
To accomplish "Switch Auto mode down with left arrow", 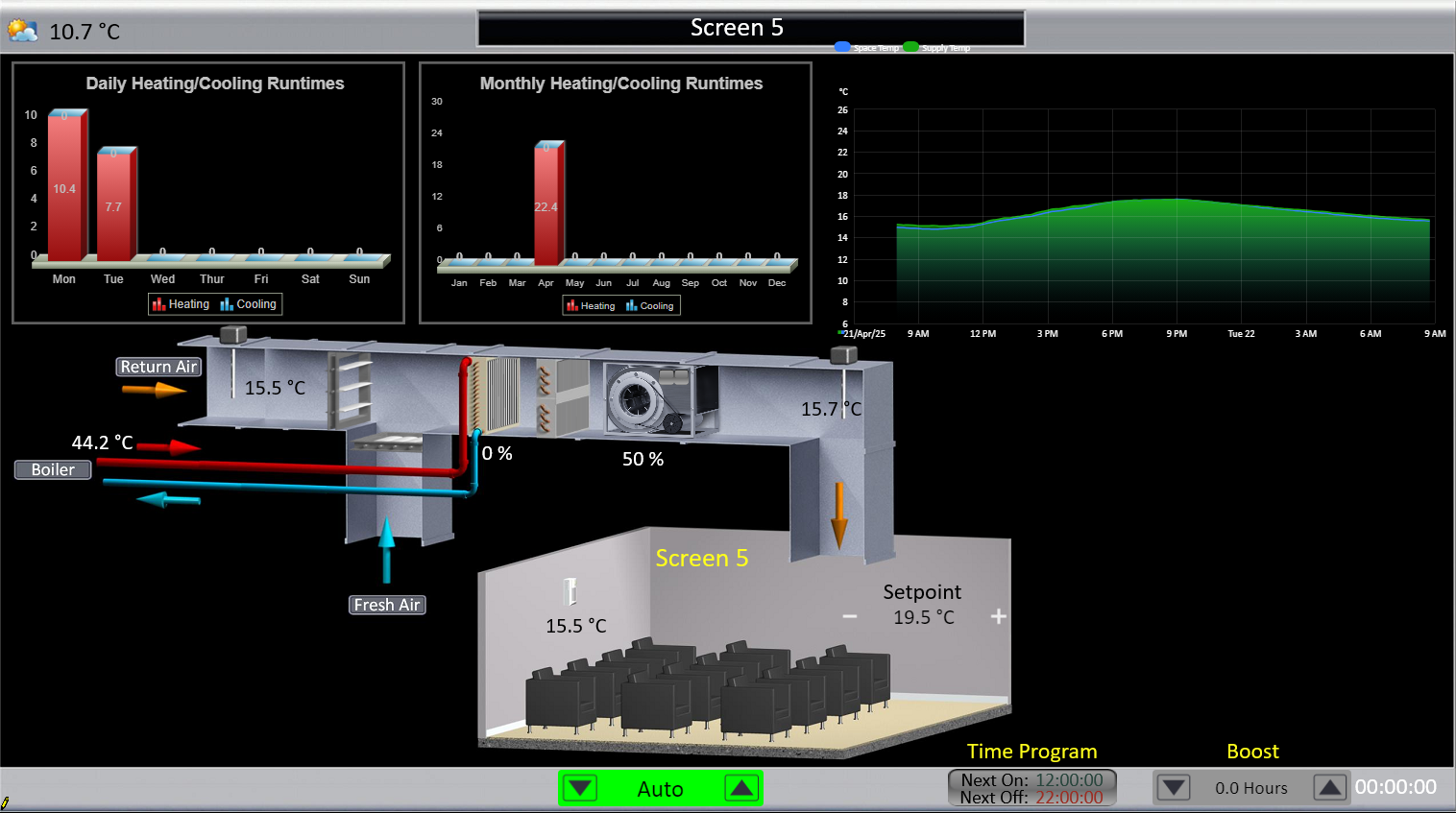I will (x=580, y=788).
